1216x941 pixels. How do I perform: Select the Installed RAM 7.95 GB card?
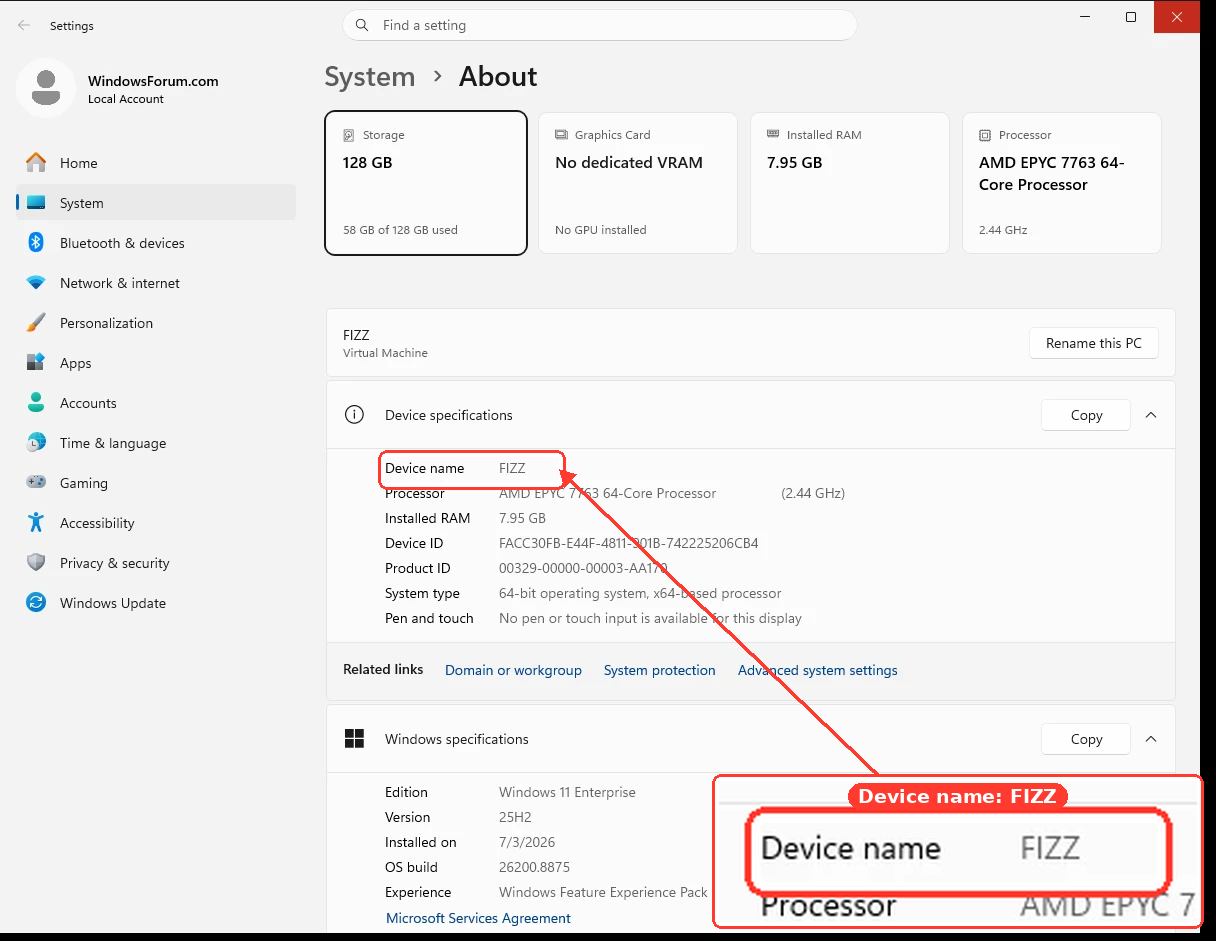pos(850,183)
